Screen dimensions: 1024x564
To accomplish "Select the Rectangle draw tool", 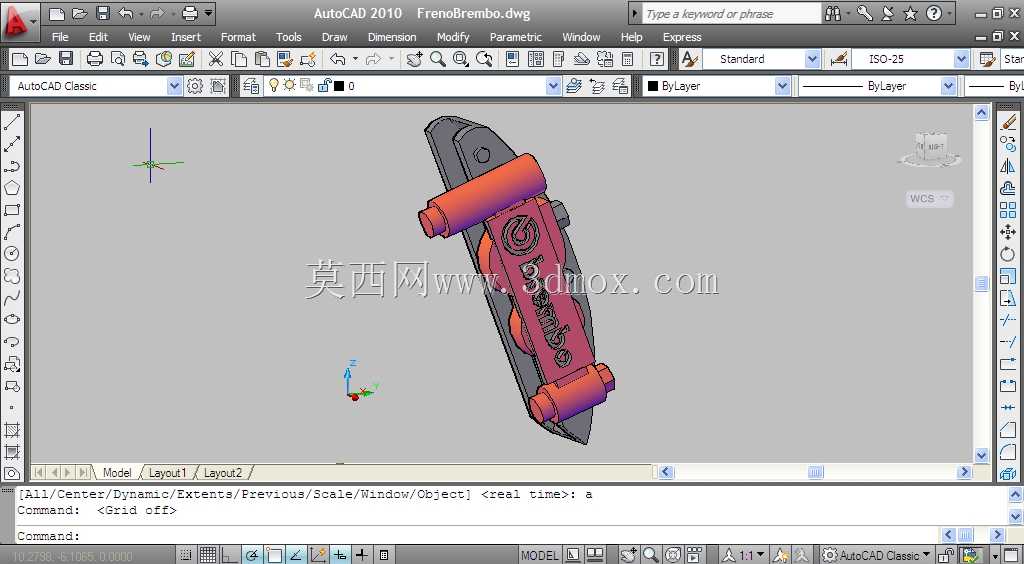I will pyautogui.click(x=12, y=210).
